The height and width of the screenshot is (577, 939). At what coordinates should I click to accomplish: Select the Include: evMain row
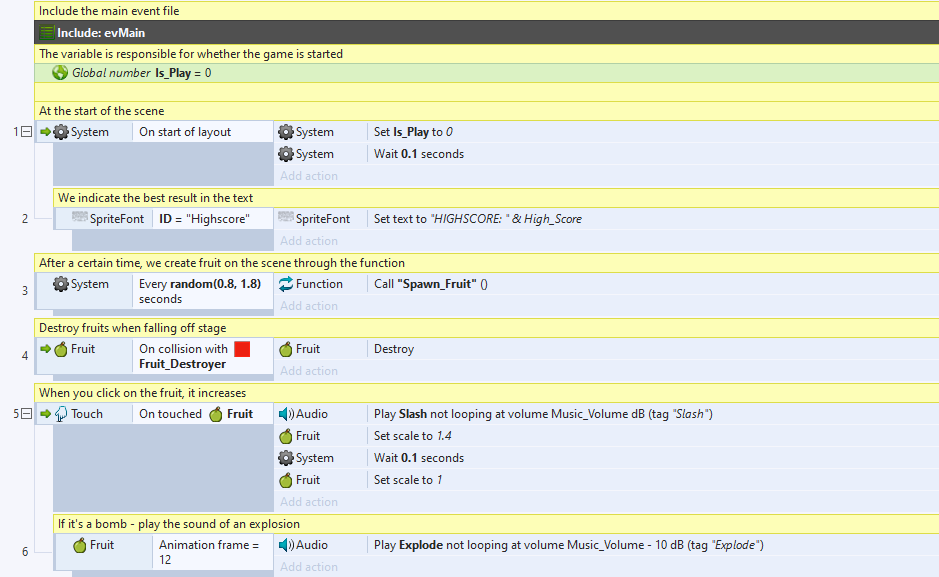[x=486, y=32]
